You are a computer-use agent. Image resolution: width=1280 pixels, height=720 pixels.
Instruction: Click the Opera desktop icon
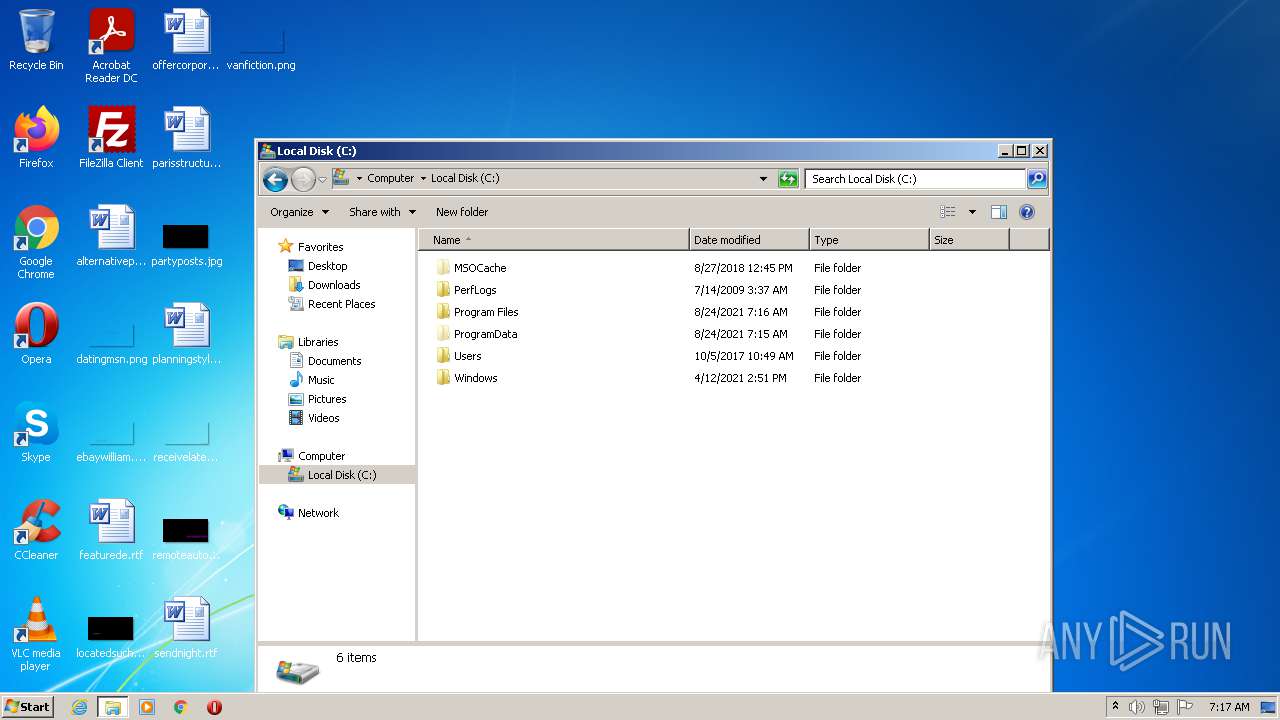tap(36, 334)
